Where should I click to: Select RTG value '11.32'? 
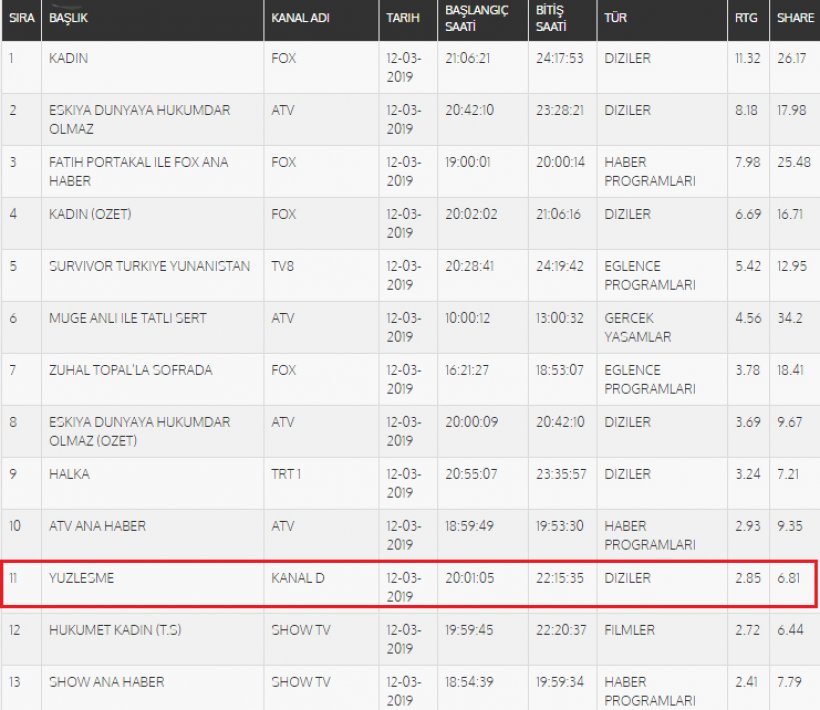[x=748, y=58]
